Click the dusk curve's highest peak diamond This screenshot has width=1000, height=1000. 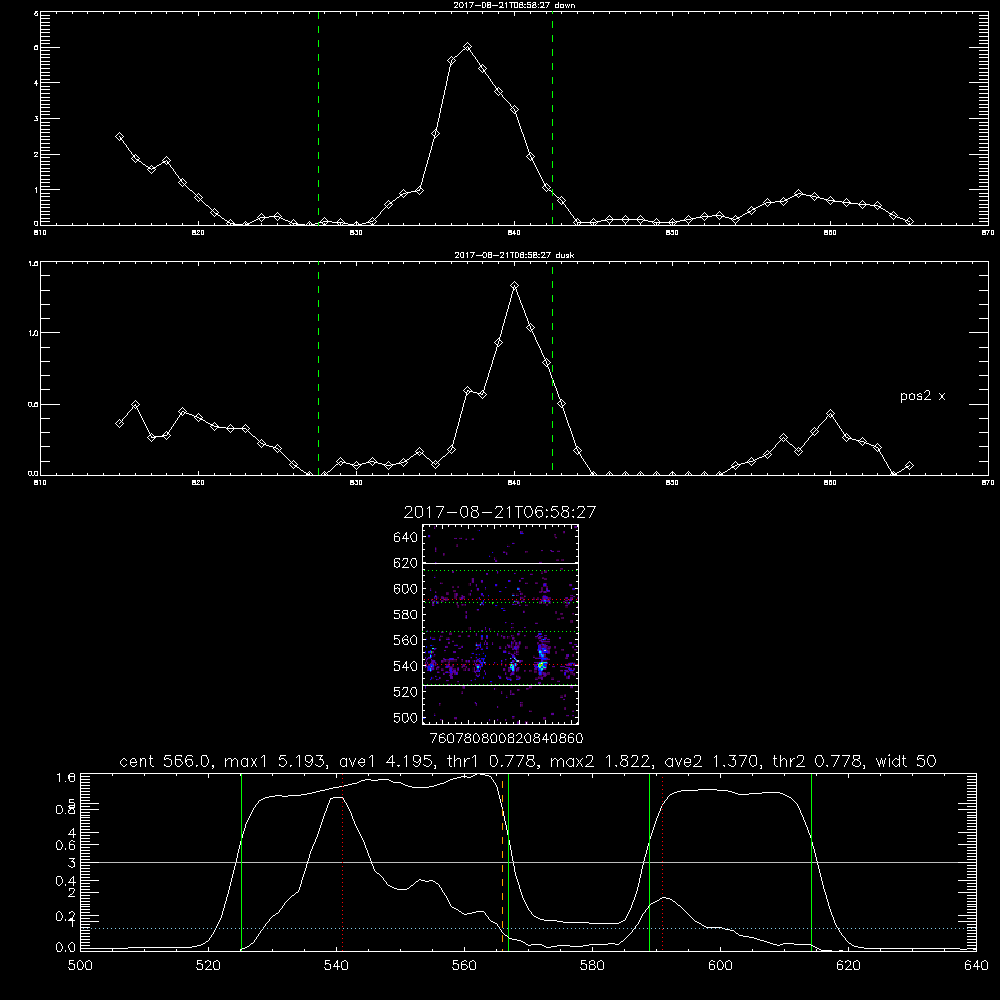tap(515, 286)
